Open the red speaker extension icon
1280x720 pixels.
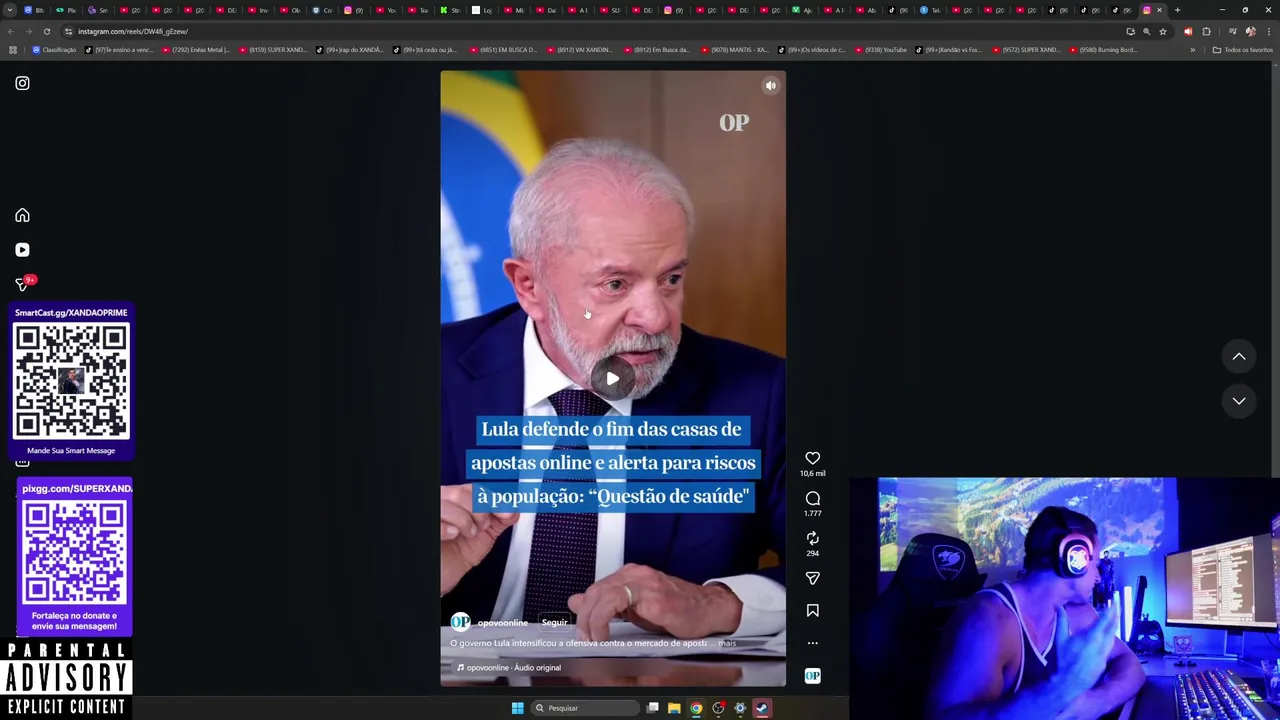point(1188,31)
